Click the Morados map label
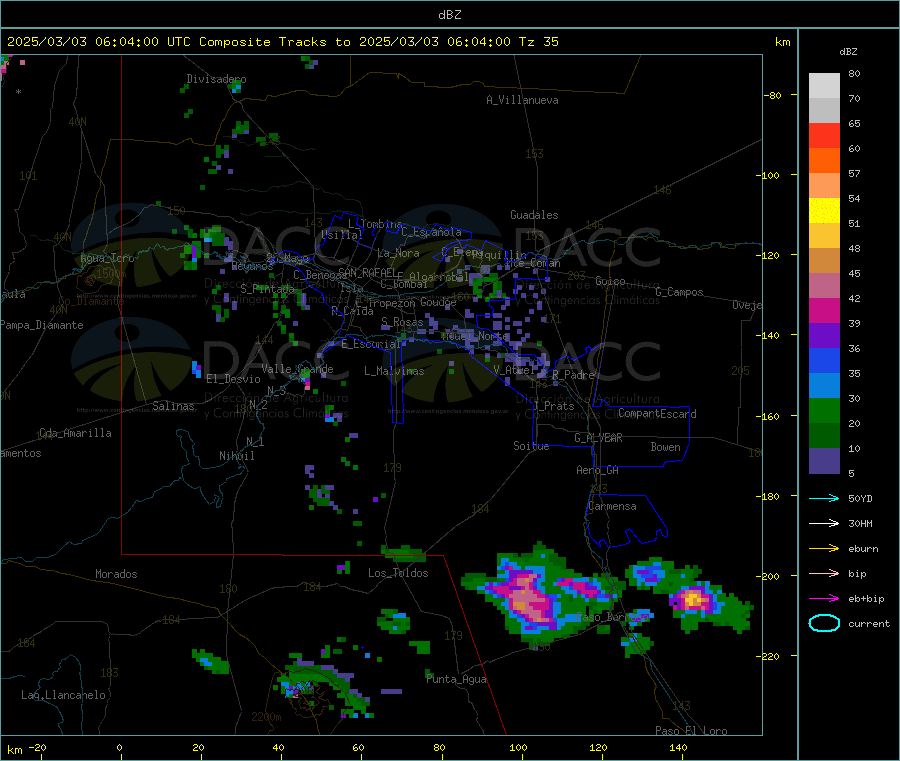Viewport: 900px width, 761px height. pyautogui.click(x=116, y=574)
